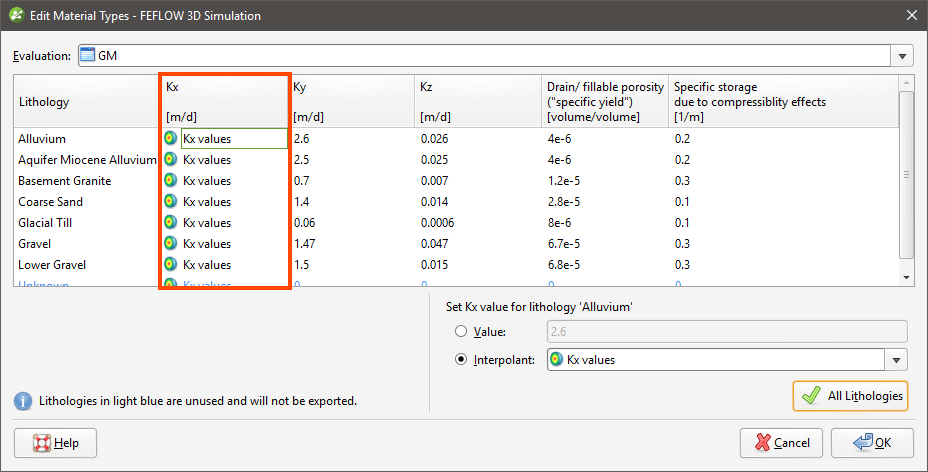Select the Ky cell for Coarse Sand
Image resolution: width=928 pixels, height=472 pixels.
click(x=352, y=202)
